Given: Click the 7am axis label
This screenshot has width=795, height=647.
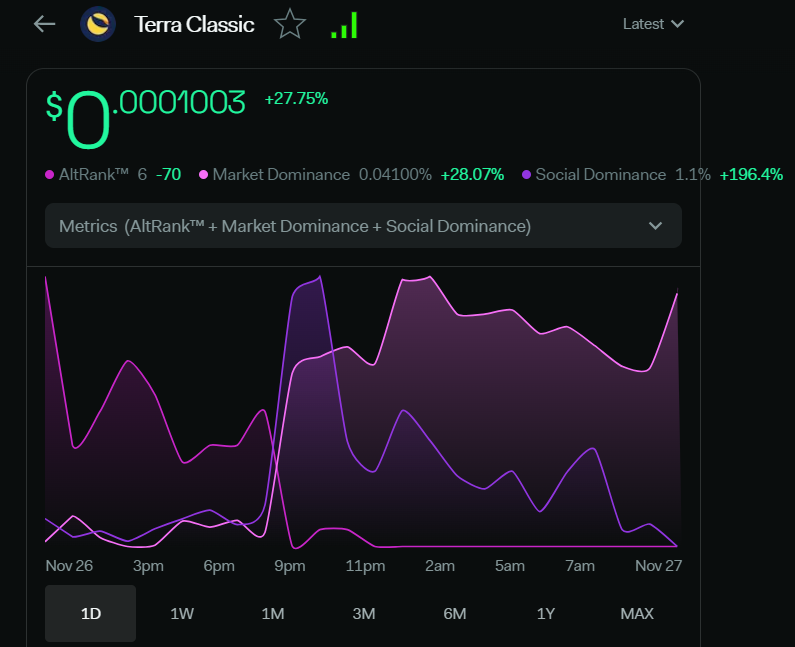Looking at the screenshot, I should click(580, 566).
